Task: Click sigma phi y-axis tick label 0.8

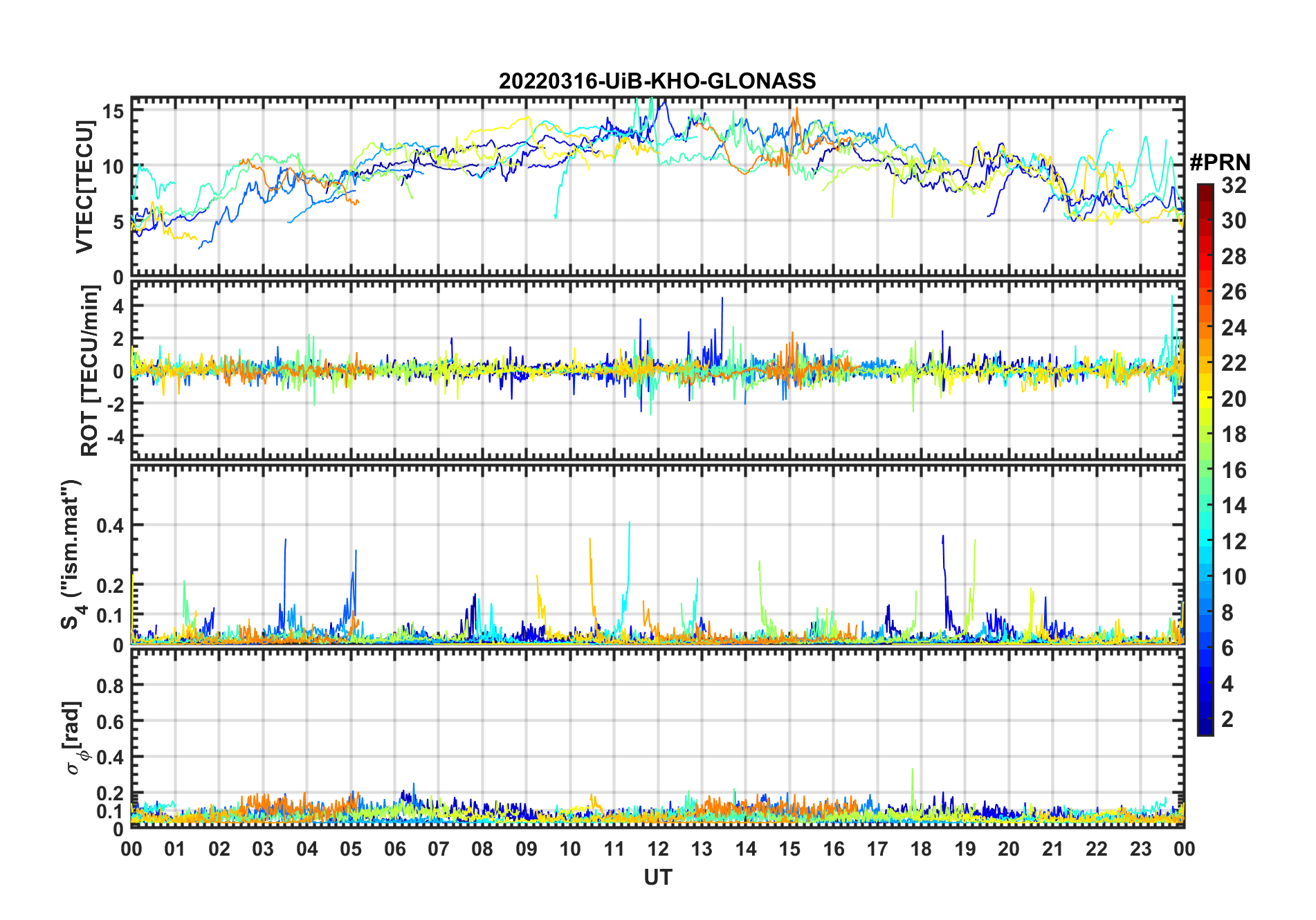Action: [109, 686]
